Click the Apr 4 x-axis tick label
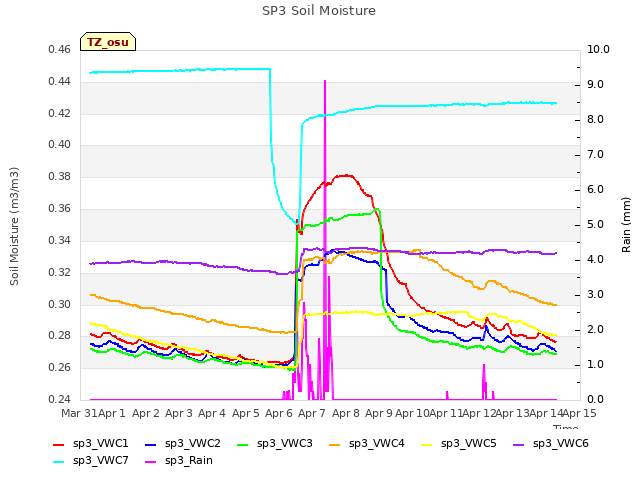 (x=212, y=413)
